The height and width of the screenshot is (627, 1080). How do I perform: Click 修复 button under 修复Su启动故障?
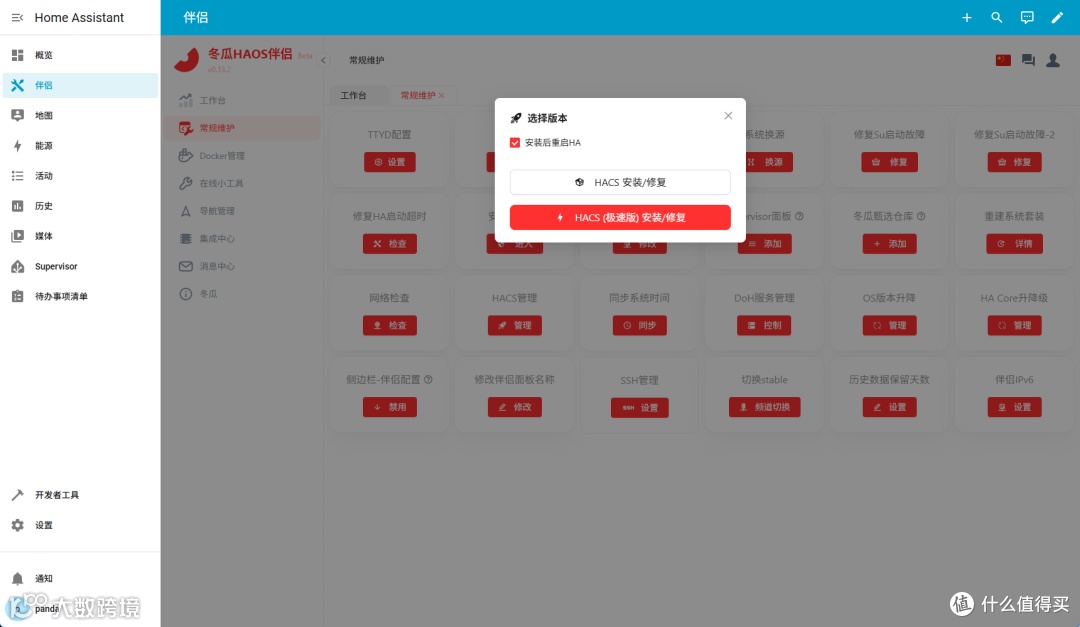889,162
